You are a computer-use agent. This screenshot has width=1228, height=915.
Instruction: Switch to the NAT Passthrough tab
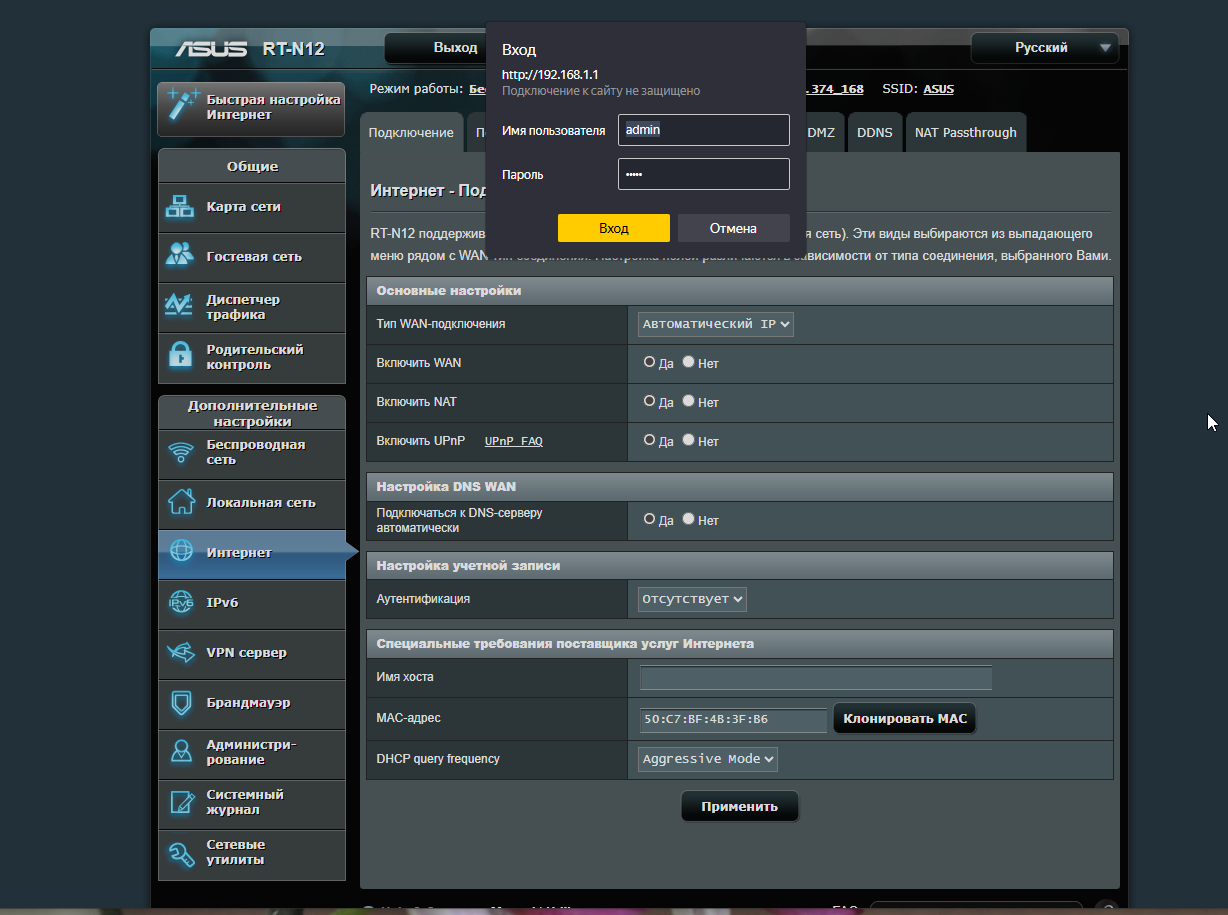(965, 132)
